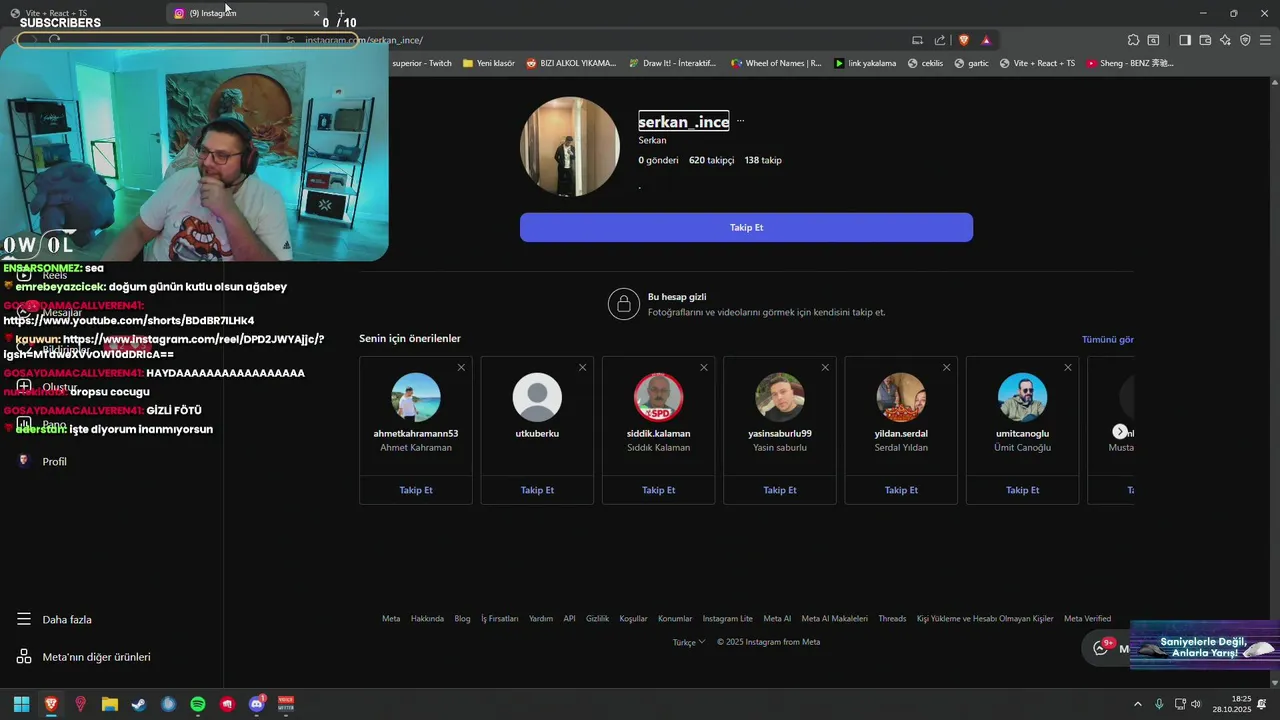
Task: Open the Profil sidebar item
Action: (x=42, y=461)
